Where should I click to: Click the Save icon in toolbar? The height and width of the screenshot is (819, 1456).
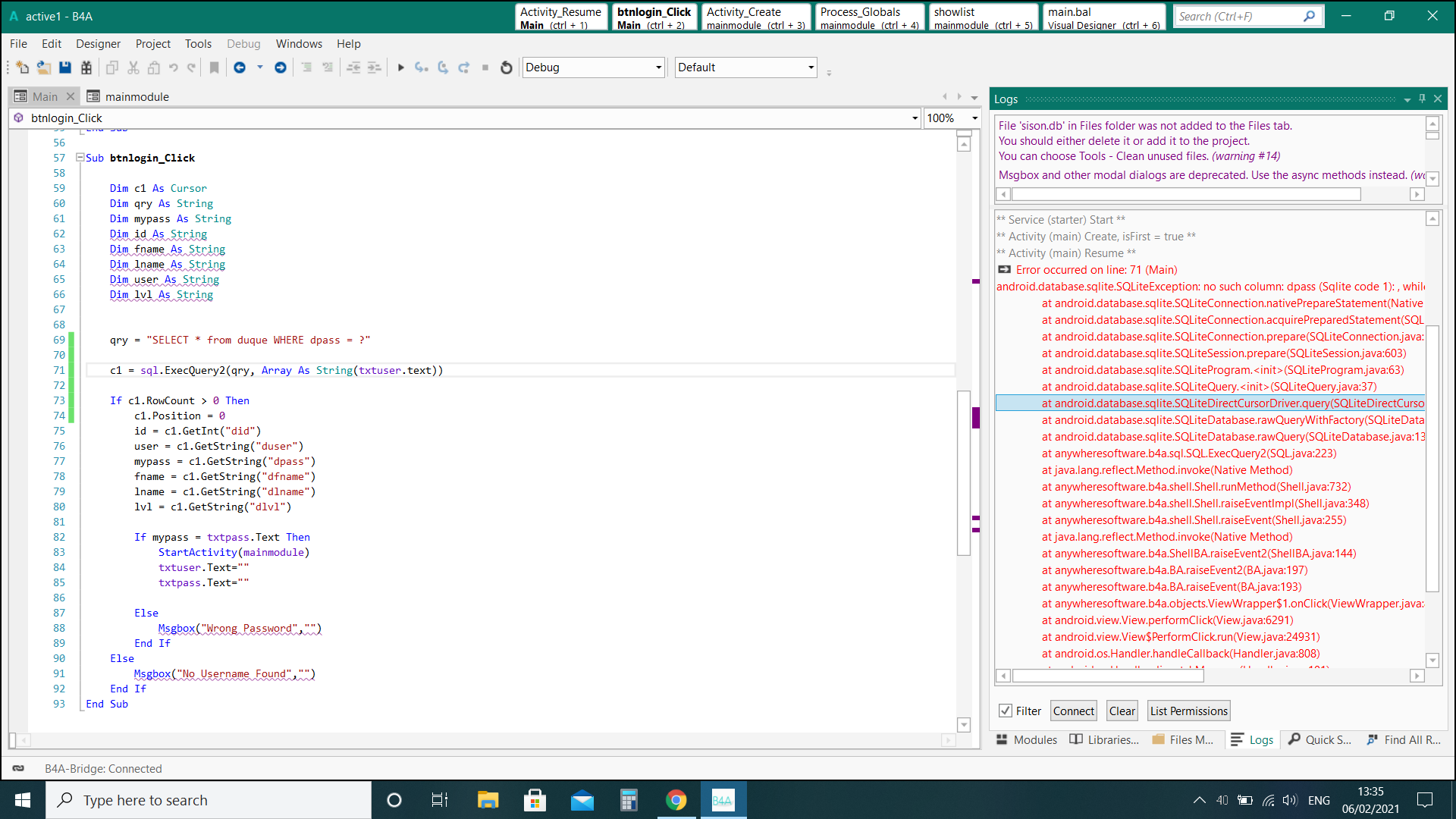click(x=65, y=67)
